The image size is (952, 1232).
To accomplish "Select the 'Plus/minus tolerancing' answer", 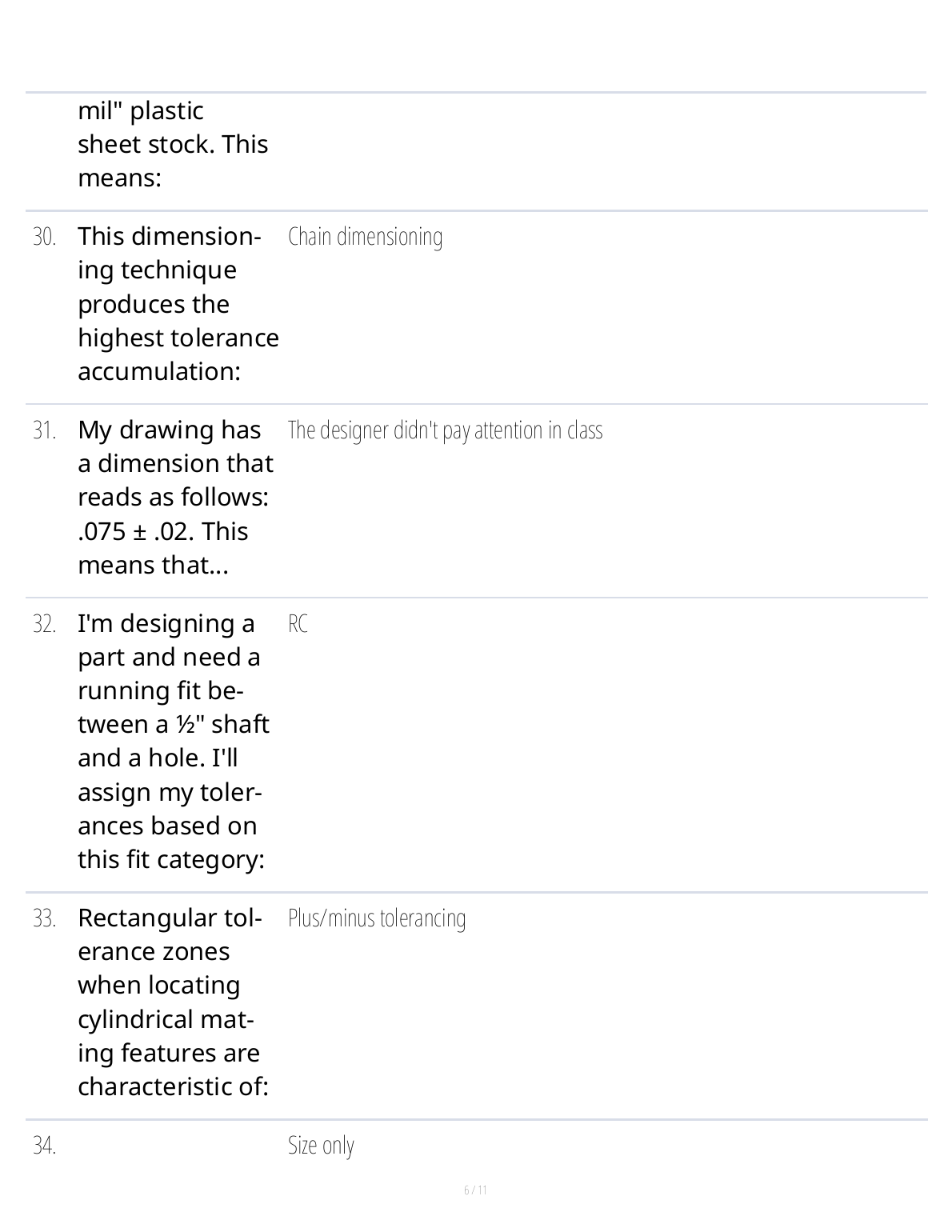I will 377,918.
